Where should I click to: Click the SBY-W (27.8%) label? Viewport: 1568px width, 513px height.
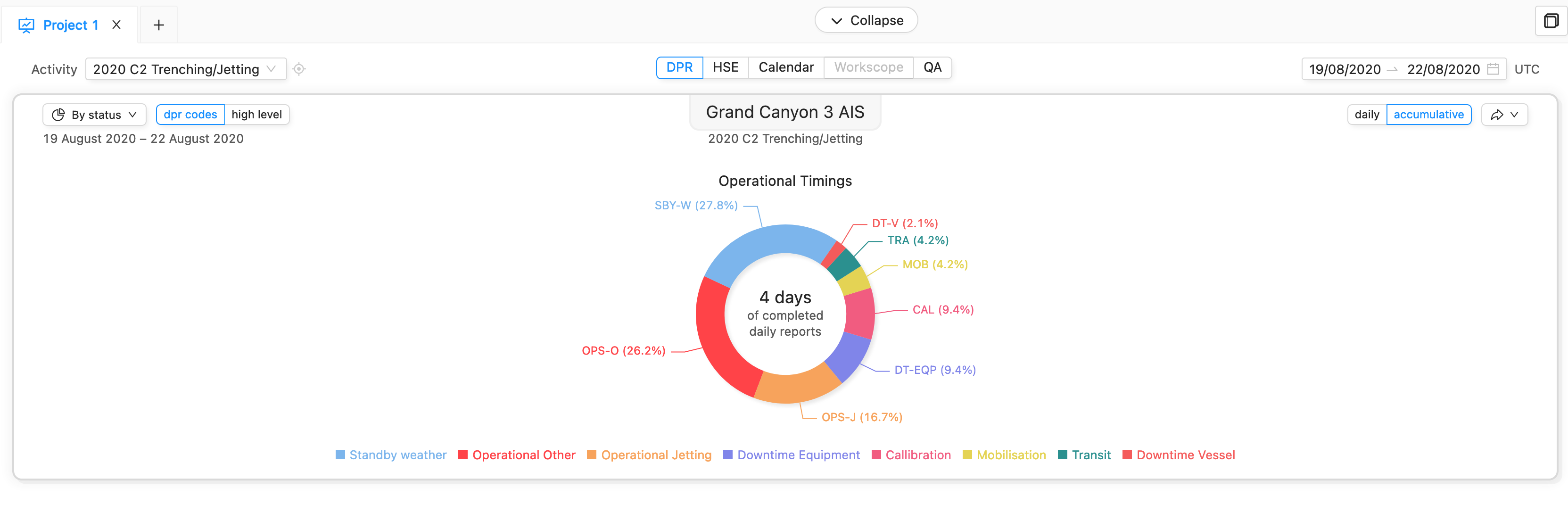(x=696, y=206)
